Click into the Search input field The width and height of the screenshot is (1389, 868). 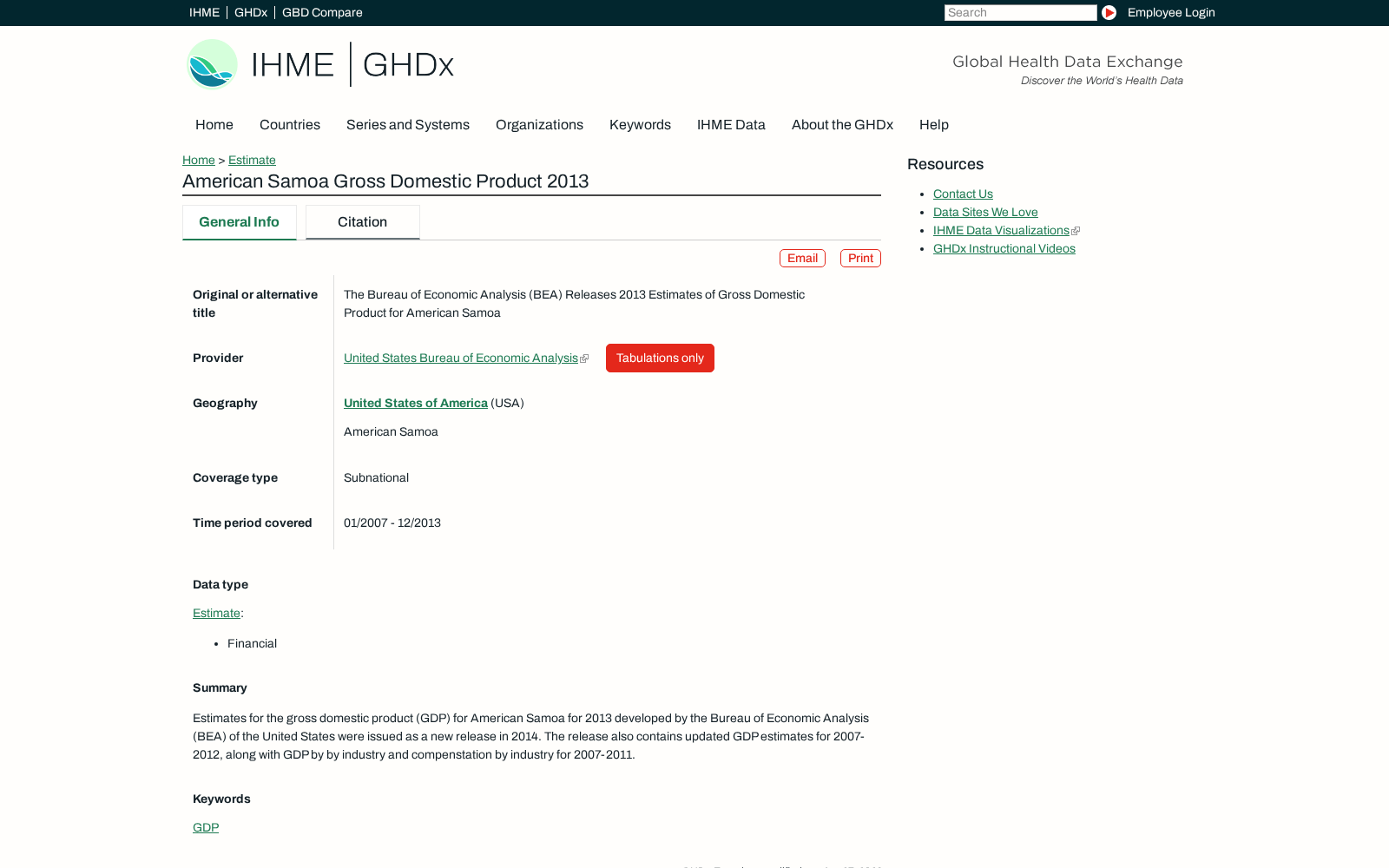[1021, 12]
